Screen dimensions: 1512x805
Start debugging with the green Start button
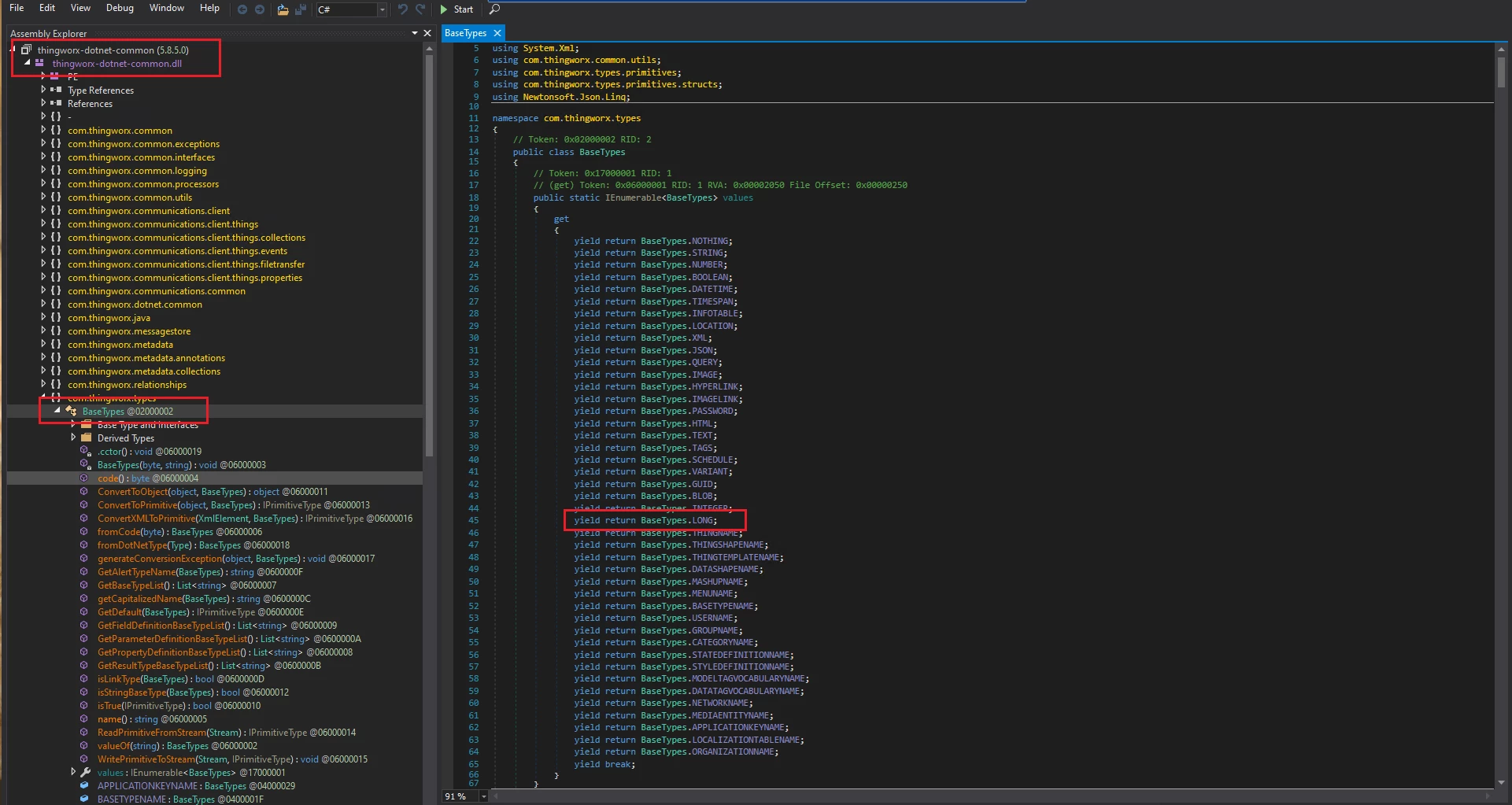(457, 9)
